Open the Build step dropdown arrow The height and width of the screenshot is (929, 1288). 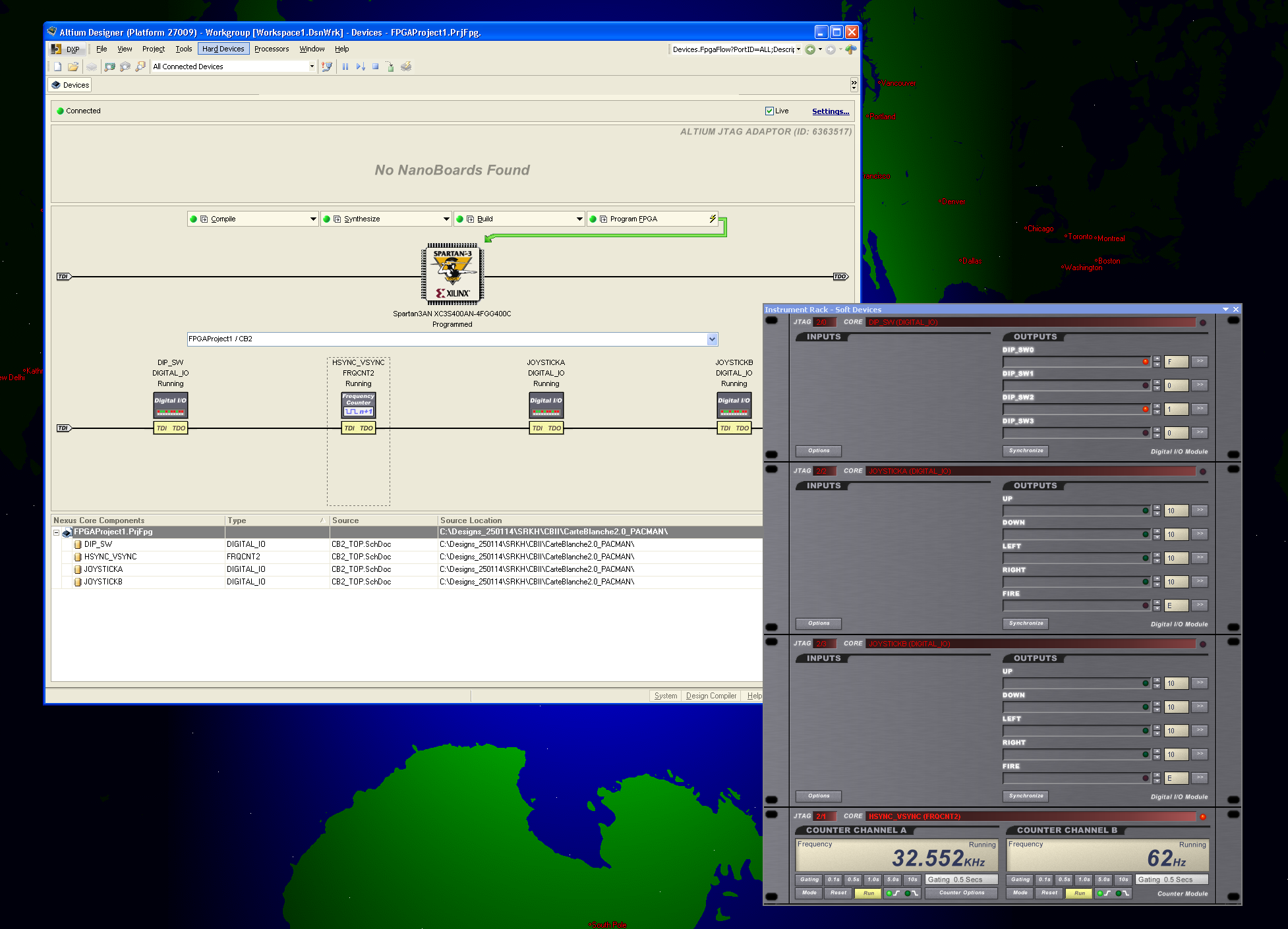click(x=579, y=219)
